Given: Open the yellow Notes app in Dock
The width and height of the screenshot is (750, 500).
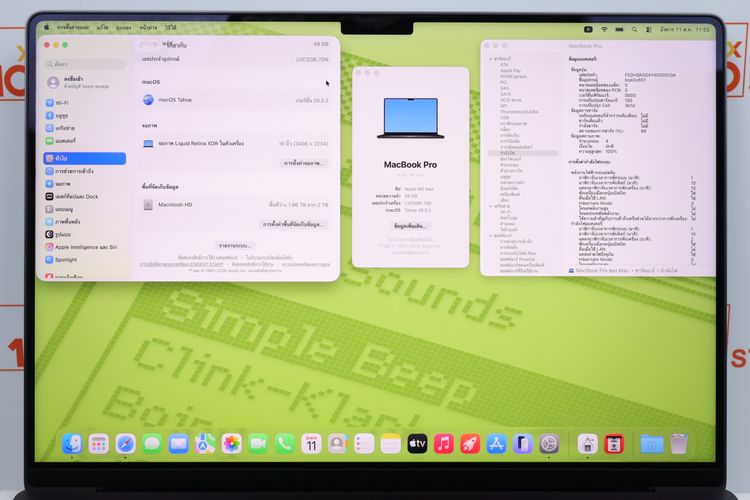Looking at the screenshot, I should 391,444.
